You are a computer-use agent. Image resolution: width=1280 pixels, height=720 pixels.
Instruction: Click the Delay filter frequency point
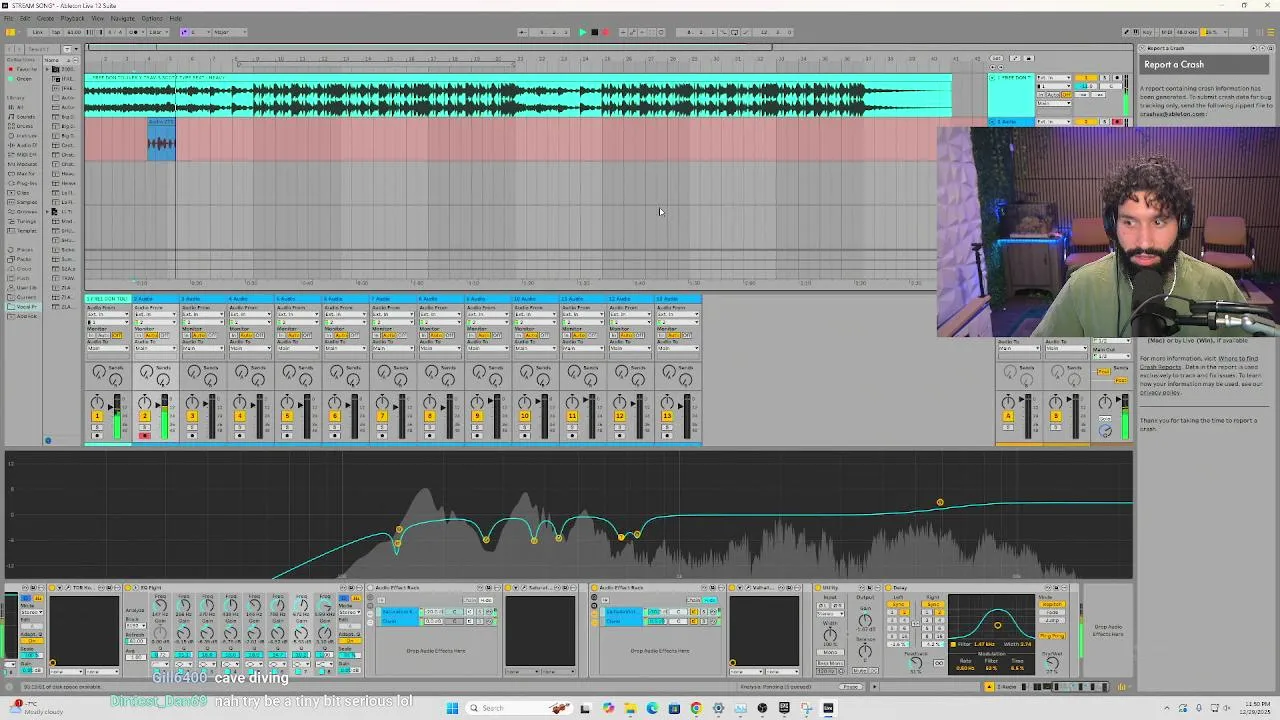(997, 626)
